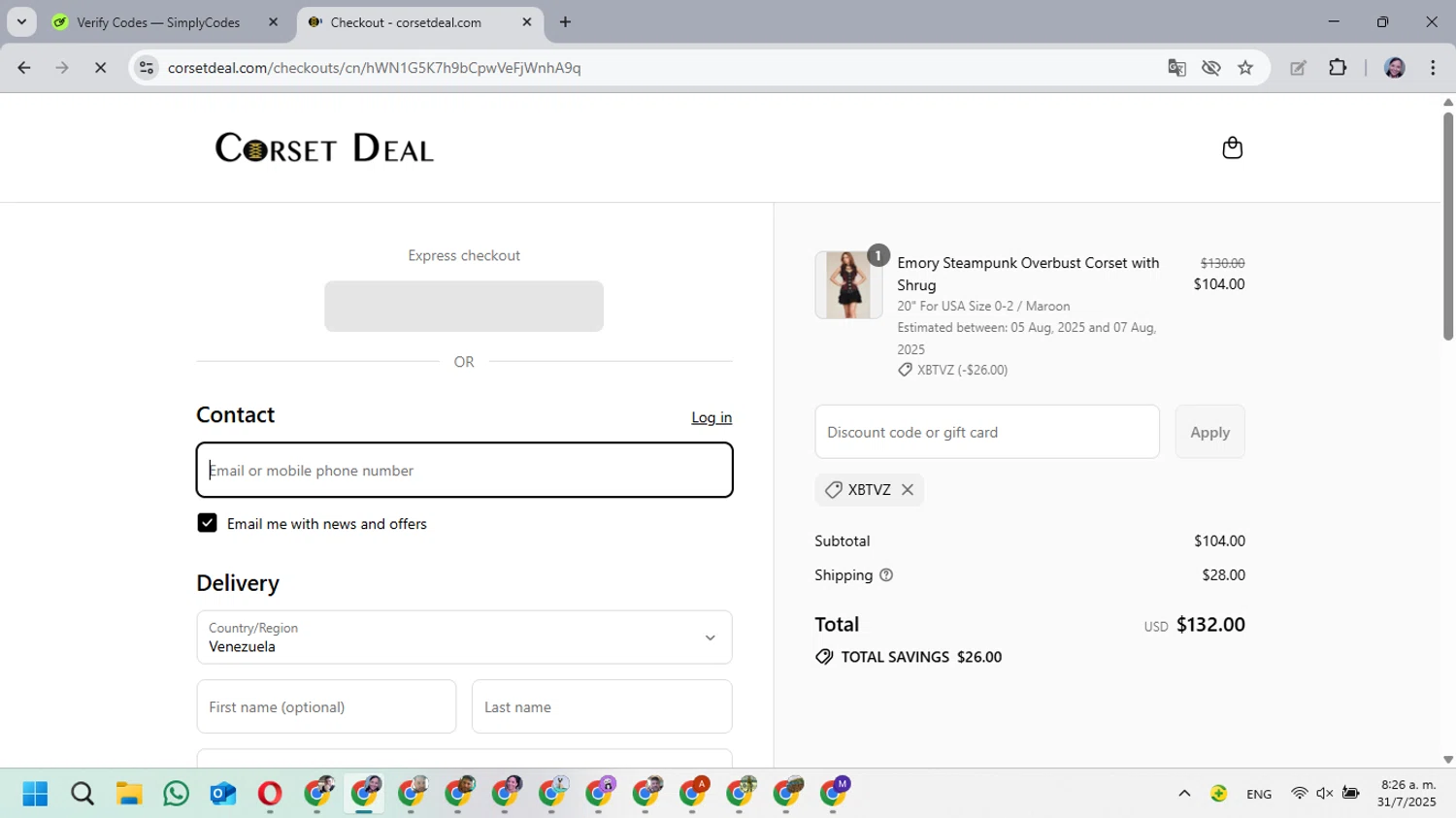Click the vertical page scrollbar thumb
1456x818 pixels.
(1448, 226)
